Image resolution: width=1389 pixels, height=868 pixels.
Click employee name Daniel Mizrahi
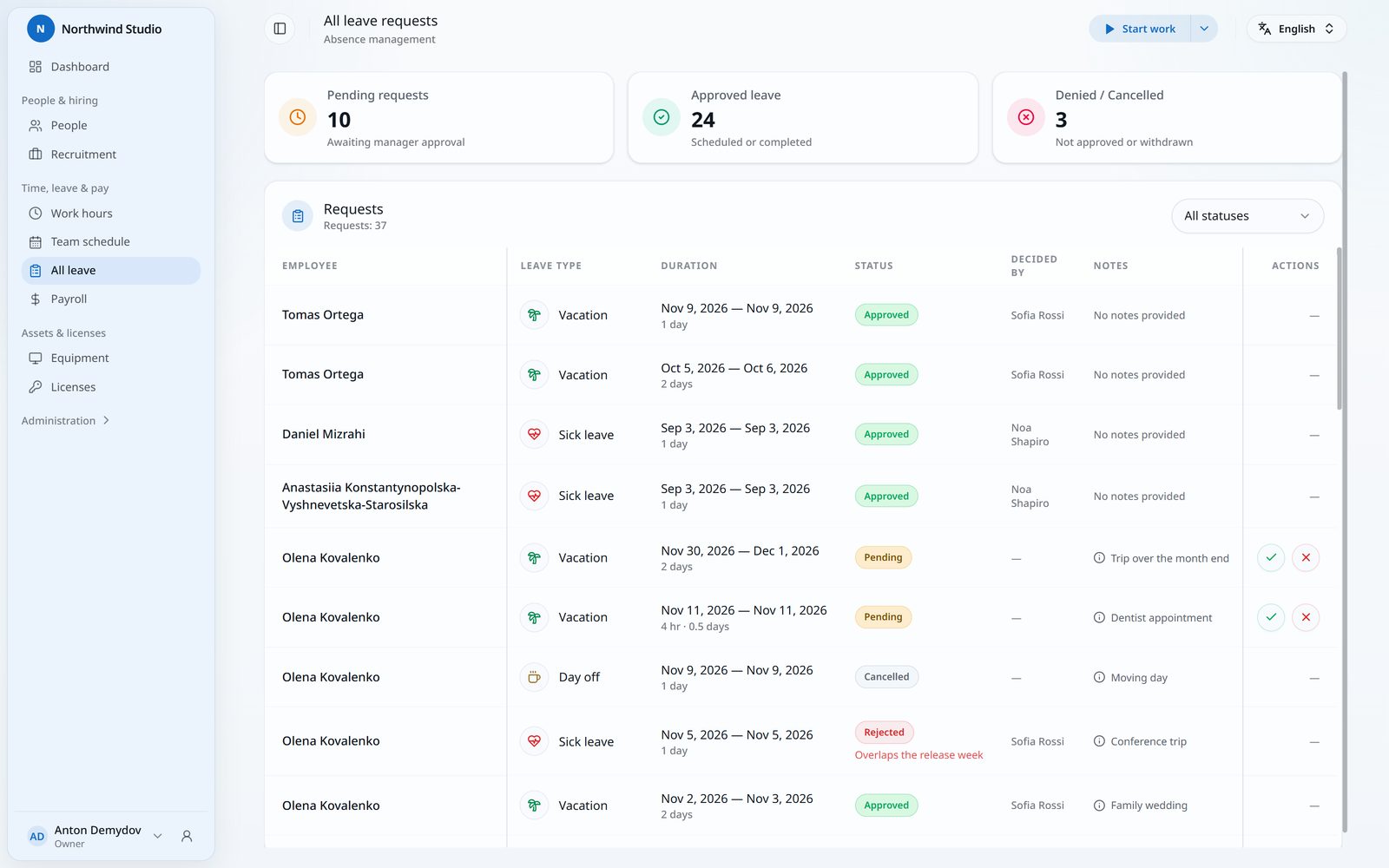coord(324,434)
